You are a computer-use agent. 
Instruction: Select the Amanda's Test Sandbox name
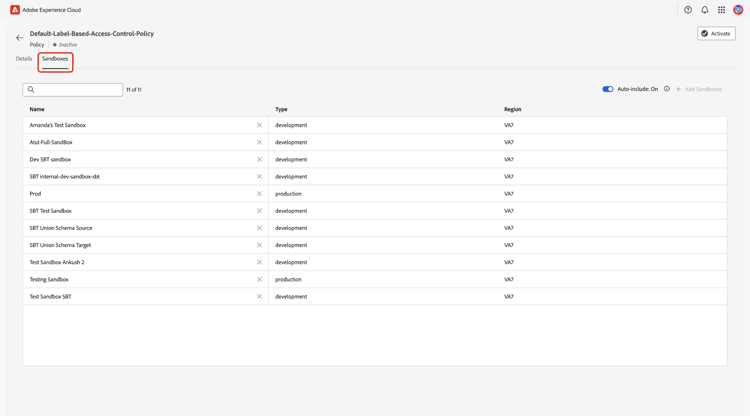(58, 125)
